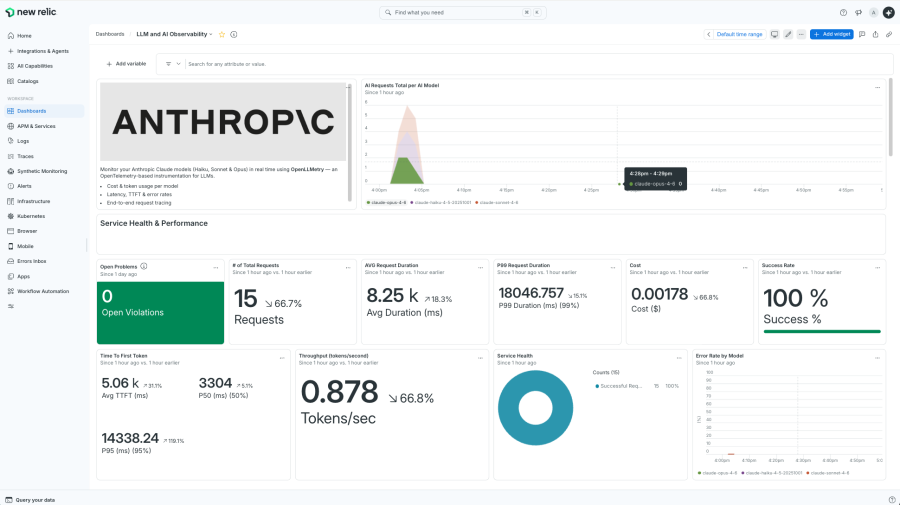This screenshot has width=900, height=505.
Task: Expand the collapsed sidebar section icon below Workflow Automation
Action: [10, 306]
